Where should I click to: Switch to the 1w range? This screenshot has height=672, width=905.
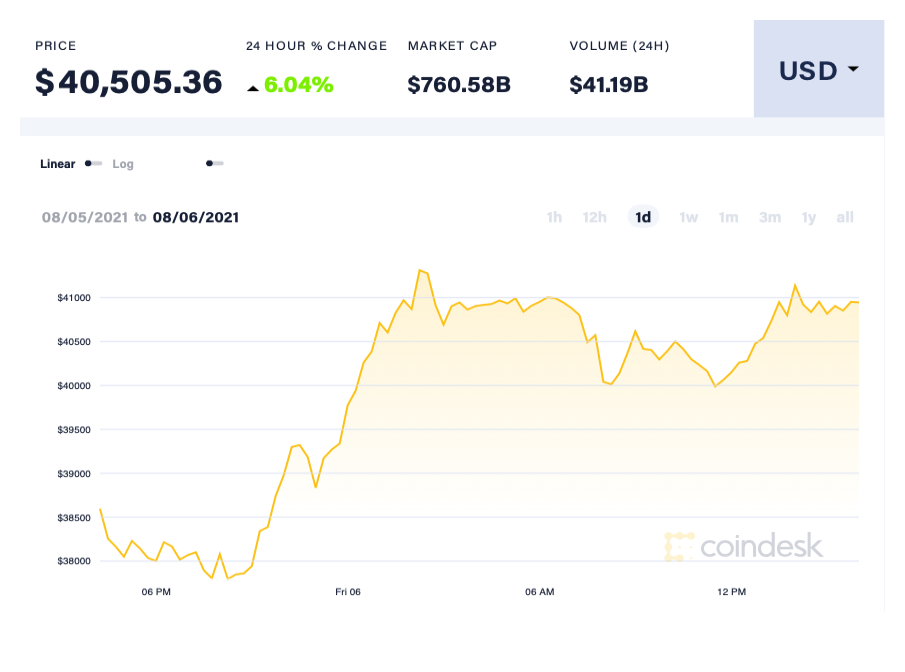tap(688, 217)
